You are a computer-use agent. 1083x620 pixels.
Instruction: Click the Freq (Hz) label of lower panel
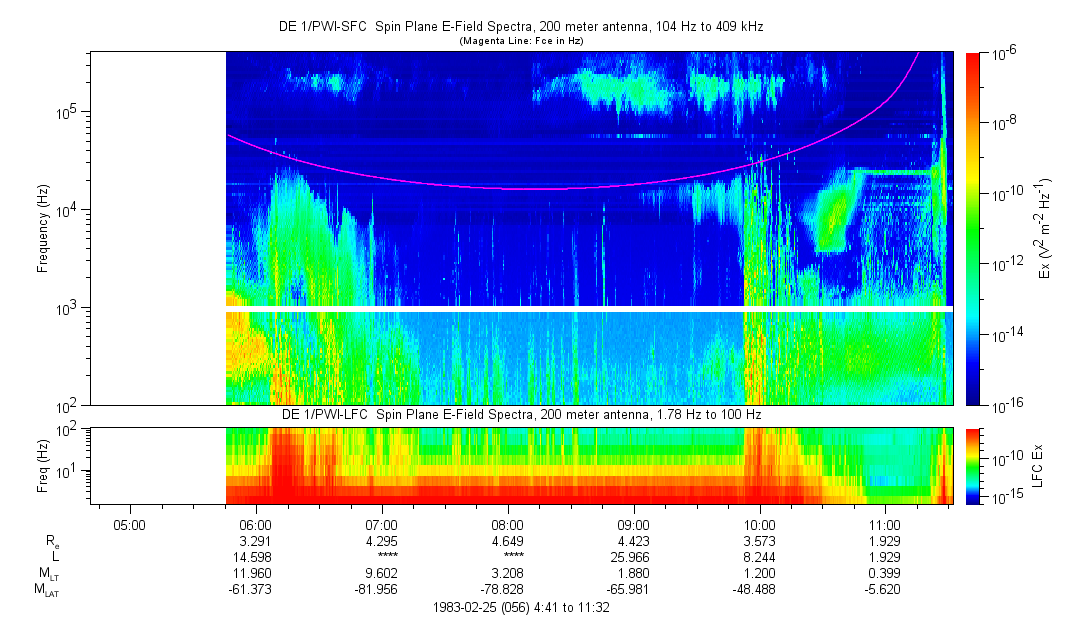pyautogui.click(x=43, y=465)
